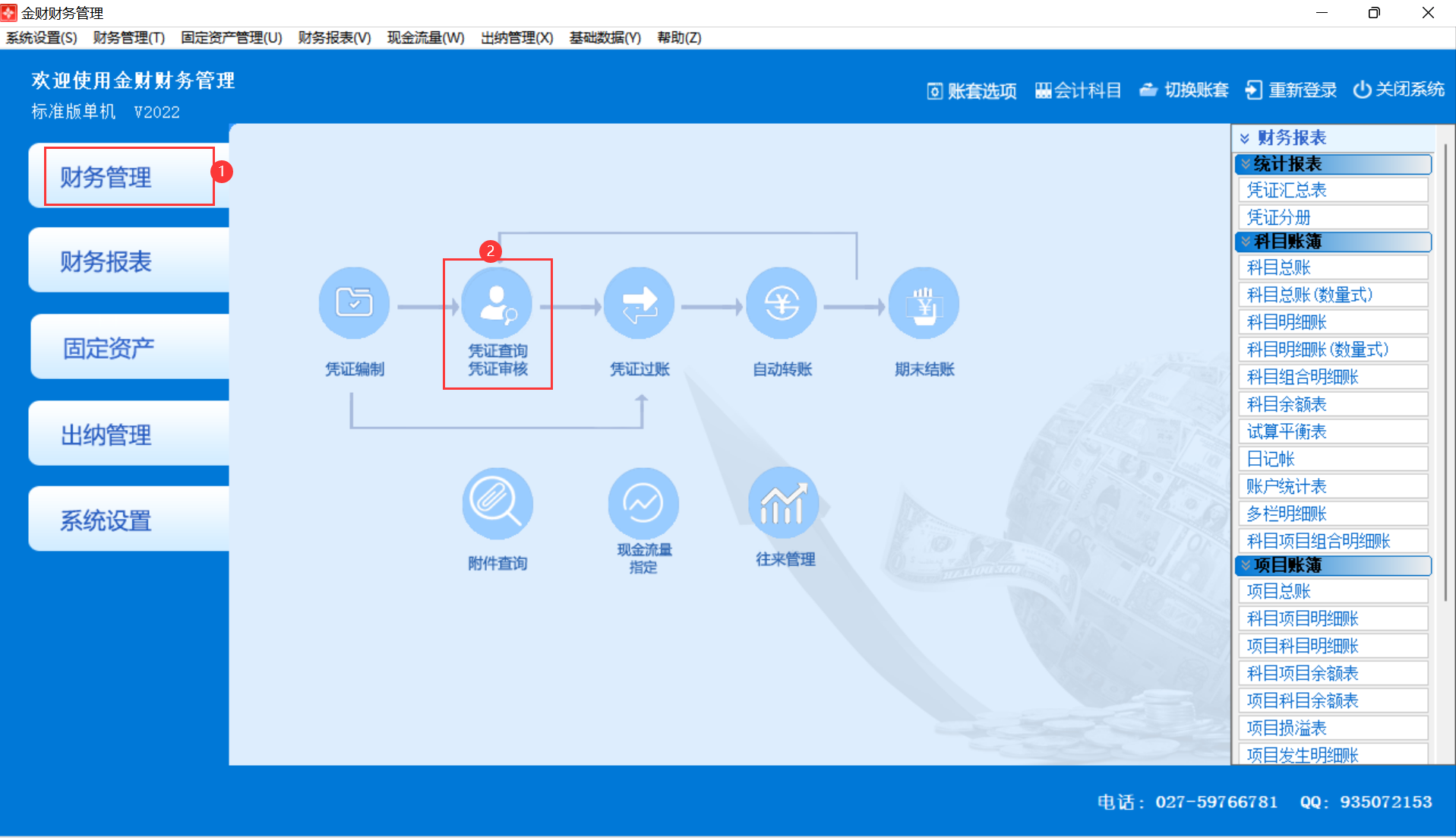This screenshot has width=1456, height=838.
Task: Select the 财务管理 sidebar tab
Action: click(x=129, y=176)
